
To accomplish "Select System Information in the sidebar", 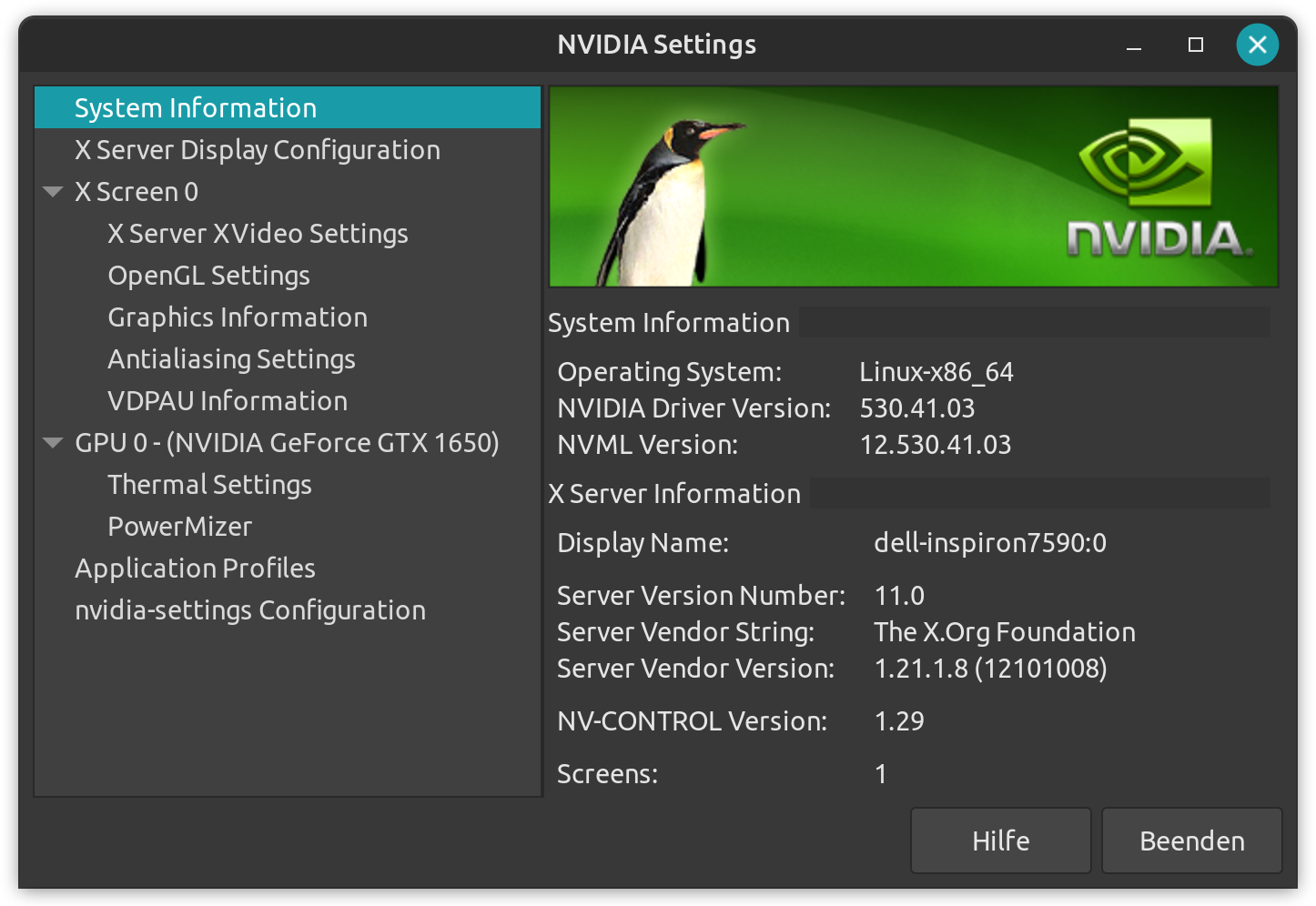I will point(196,108).
